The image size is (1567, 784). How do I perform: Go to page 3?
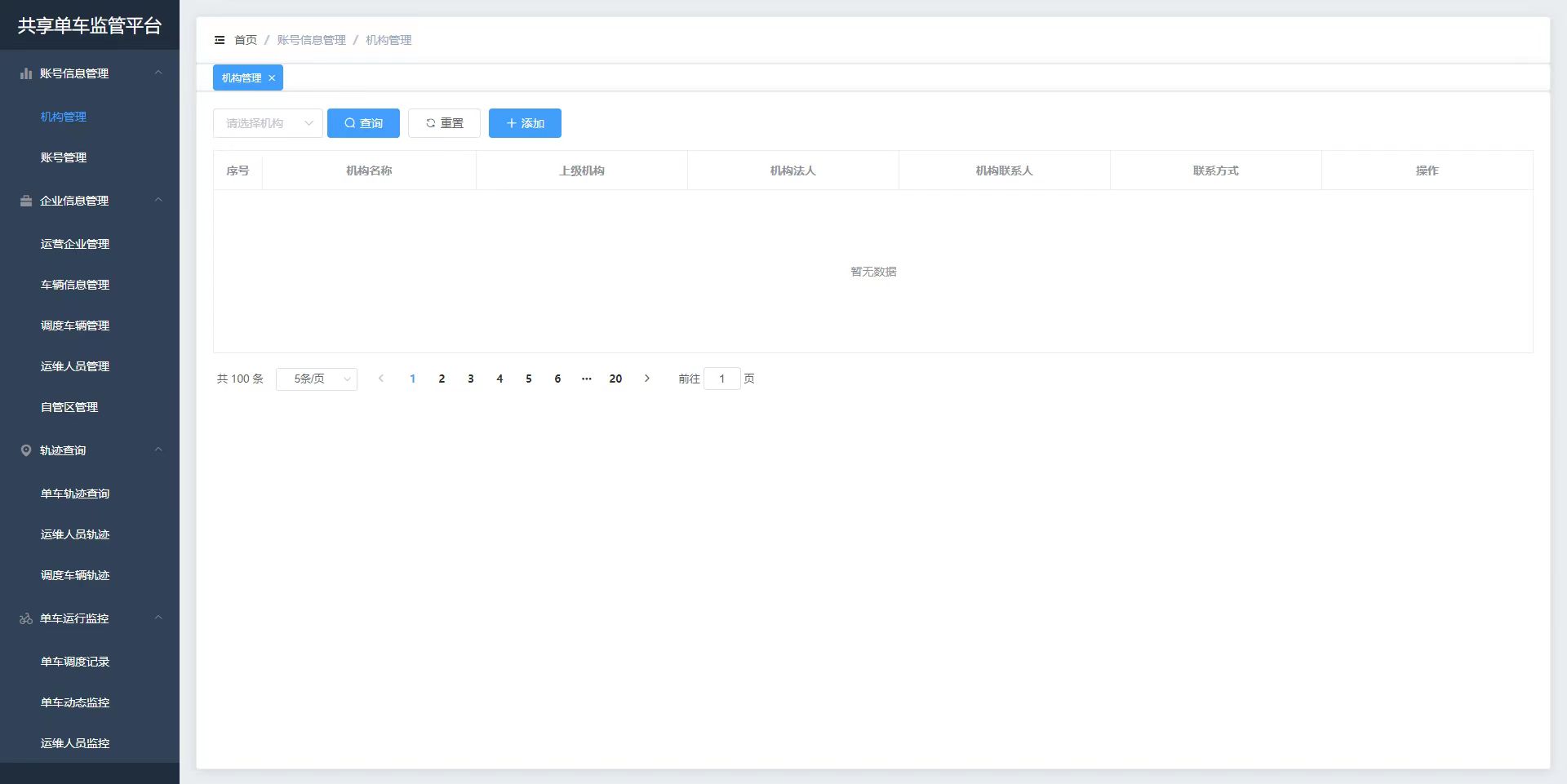coord(471,379)
